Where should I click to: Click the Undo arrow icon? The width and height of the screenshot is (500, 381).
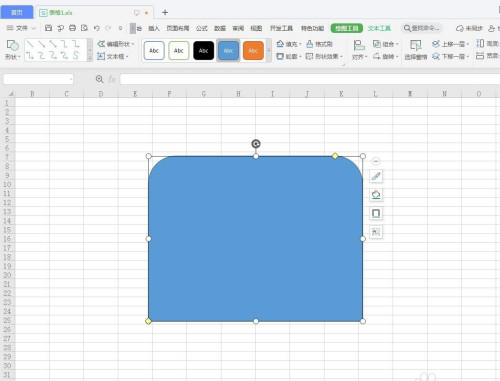click(x=96, y=28)
